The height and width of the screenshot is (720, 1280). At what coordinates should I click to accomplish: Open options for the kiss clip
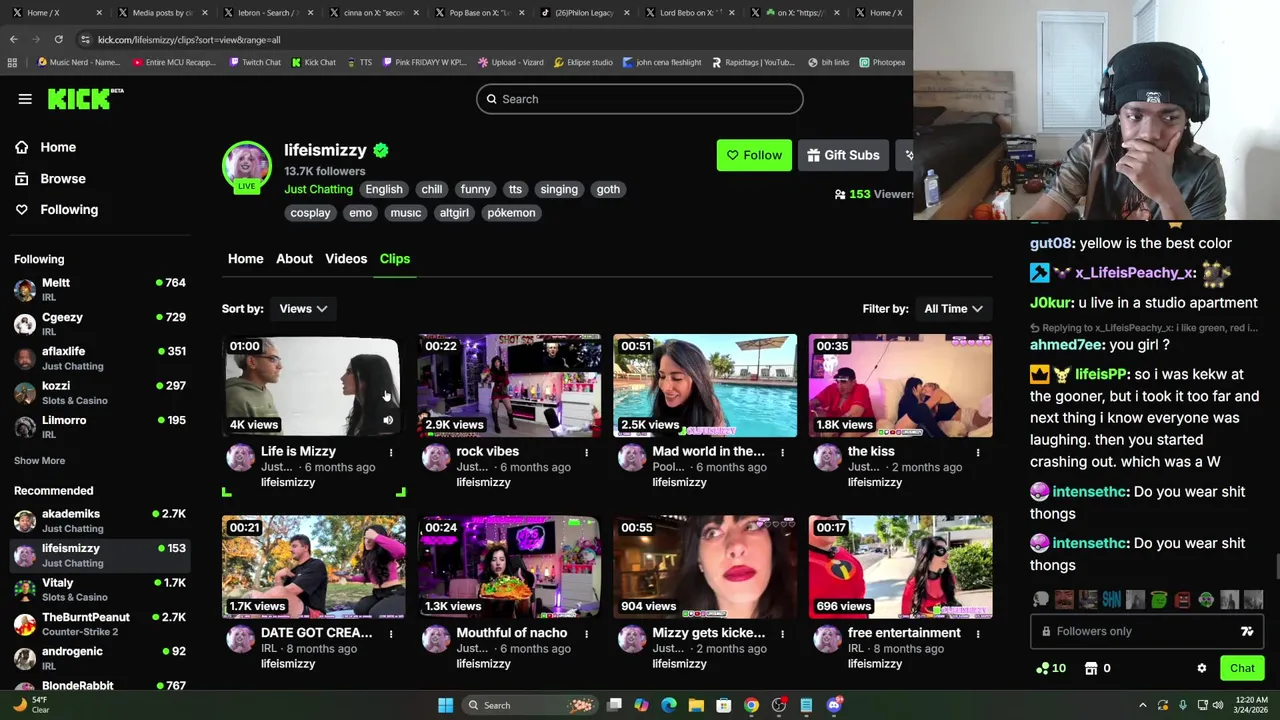pyautogui.click(x=978, y=453)
